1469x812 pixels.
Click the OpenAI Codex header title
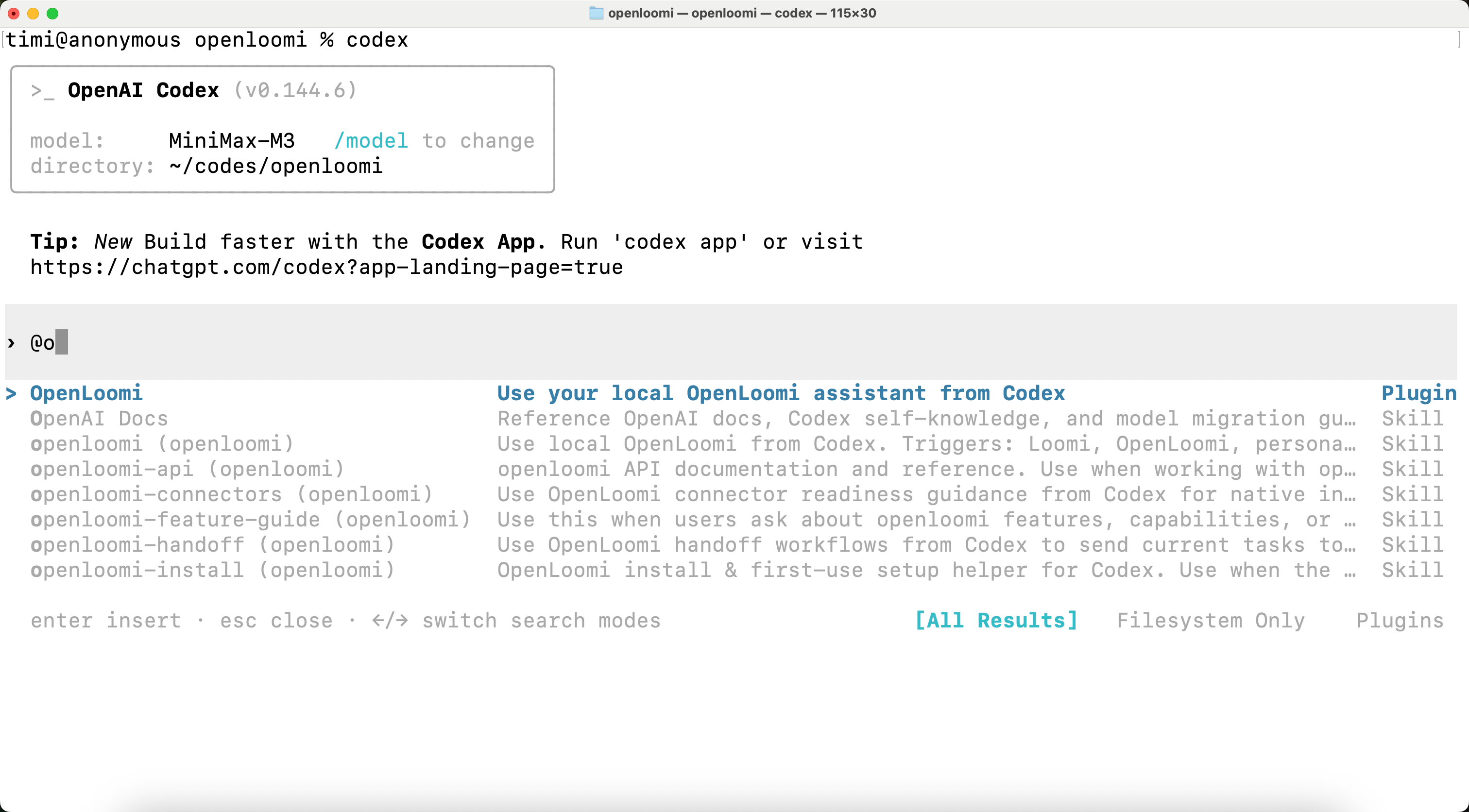coord(143,90)
